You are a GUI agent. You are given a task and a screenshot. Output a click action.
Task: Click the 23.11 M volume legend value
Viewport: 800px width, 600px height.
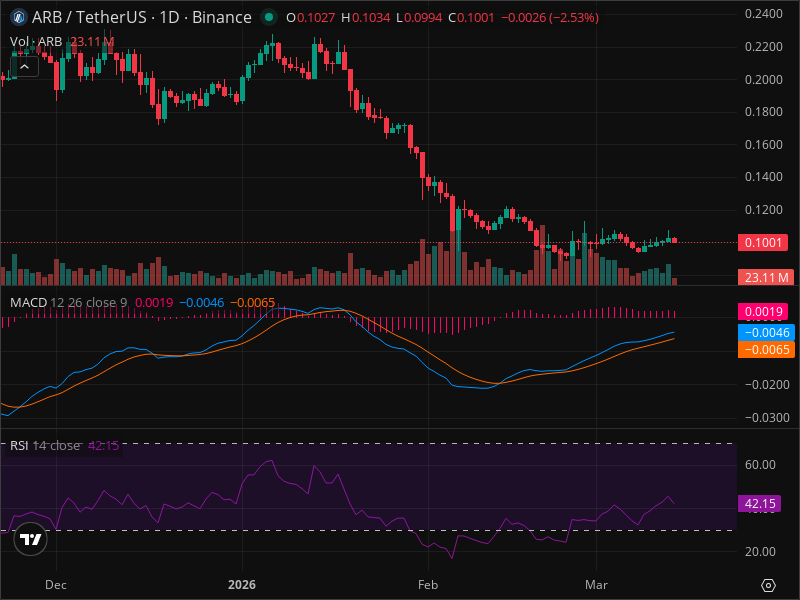pos(92,42)
